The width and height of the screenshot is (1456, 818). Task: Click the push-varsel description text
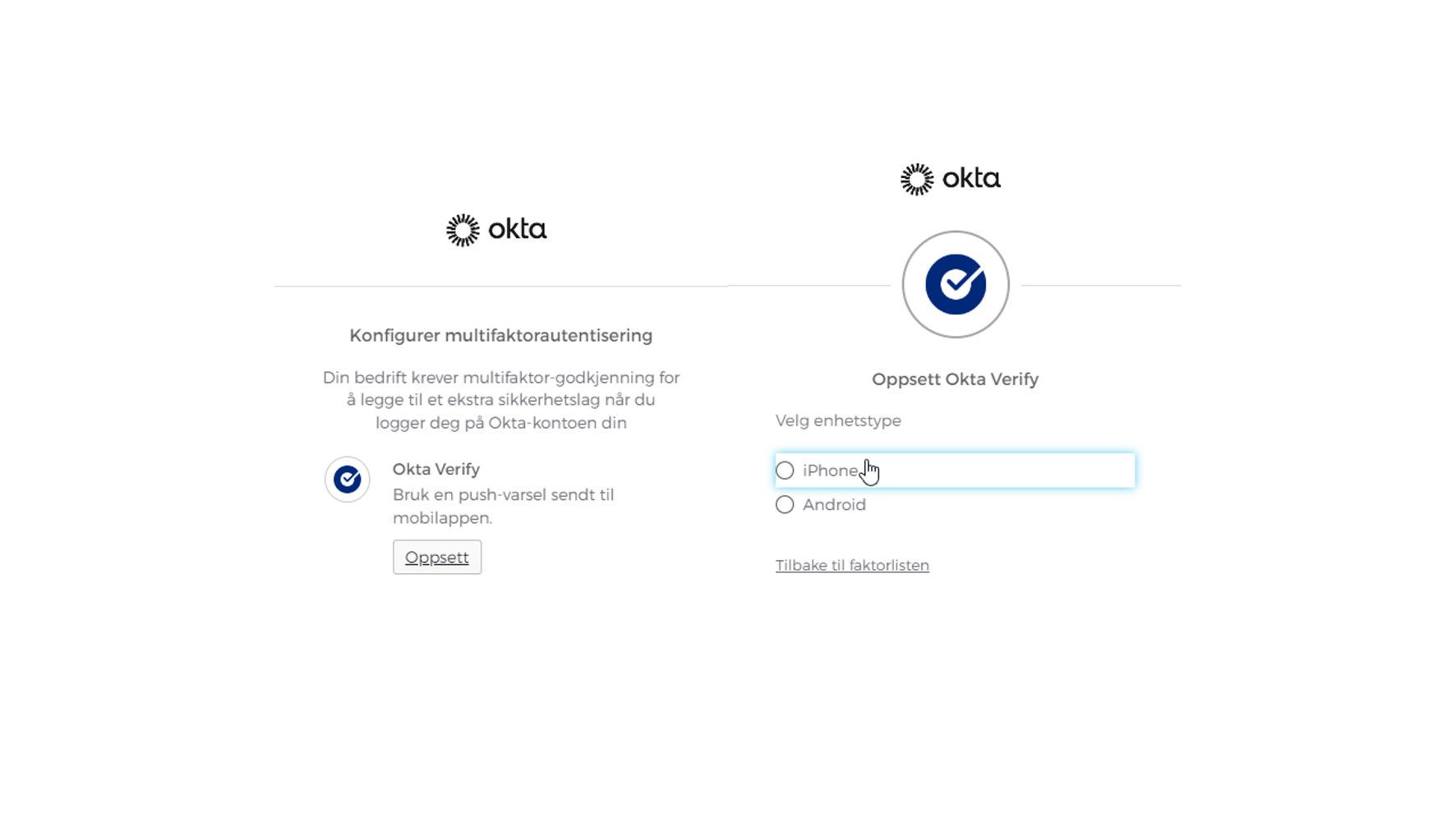[x=503, y=506]
